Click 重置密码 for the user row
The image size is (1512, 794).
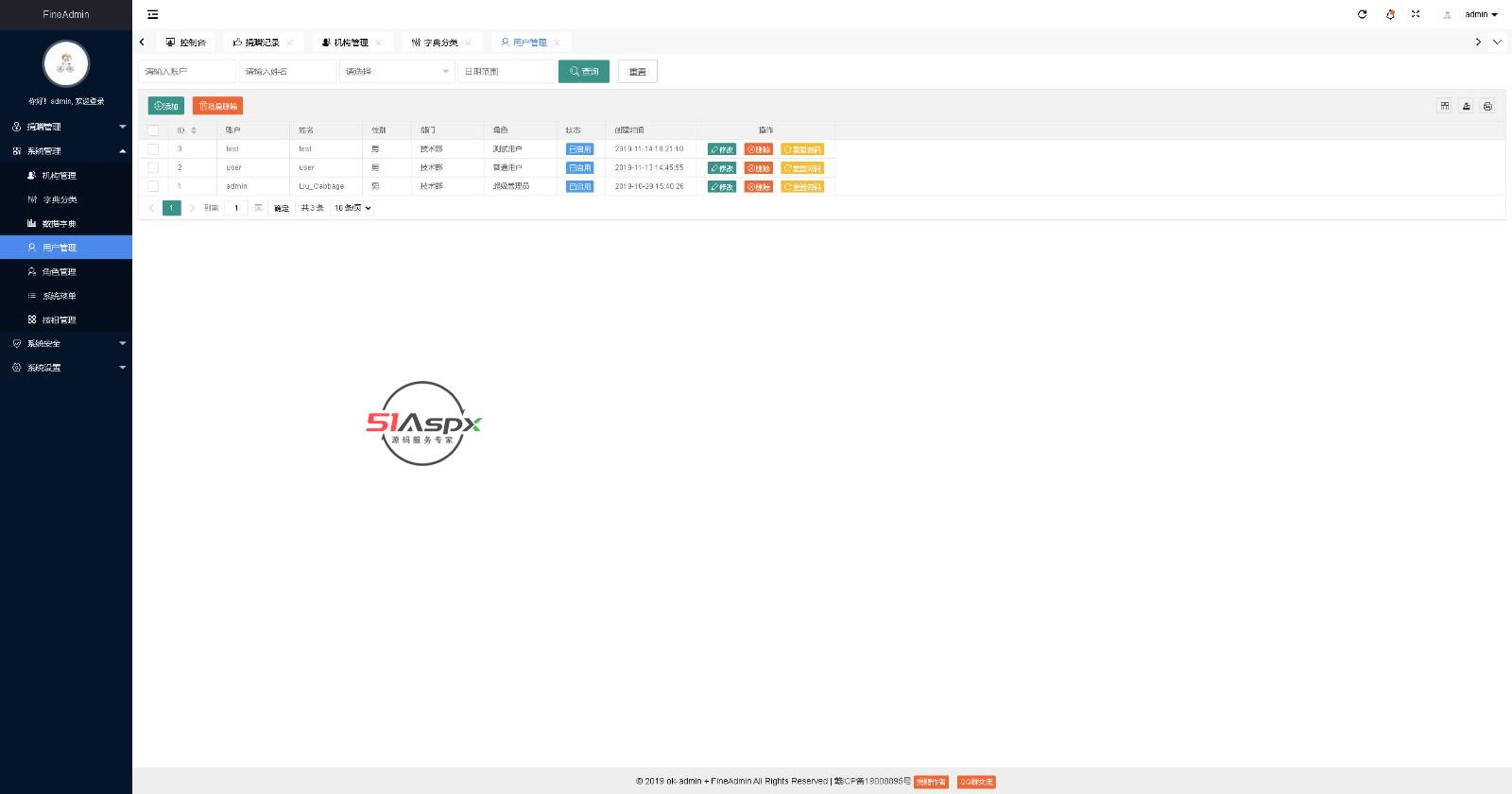pyautogui.click(x=802, y=168)
